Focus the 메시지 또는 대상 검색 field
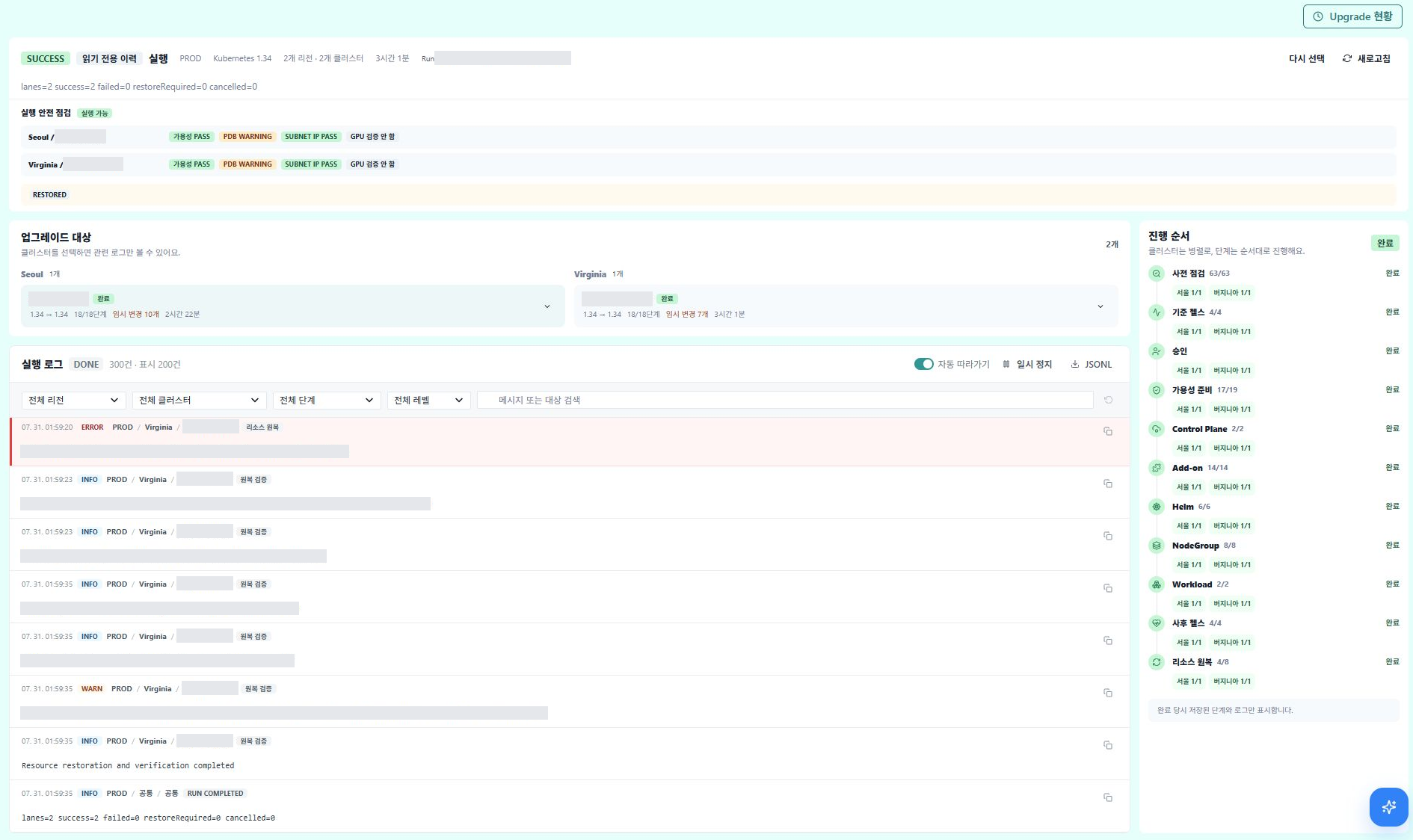Screen dimensions: 1413x840 click(785, 400)
